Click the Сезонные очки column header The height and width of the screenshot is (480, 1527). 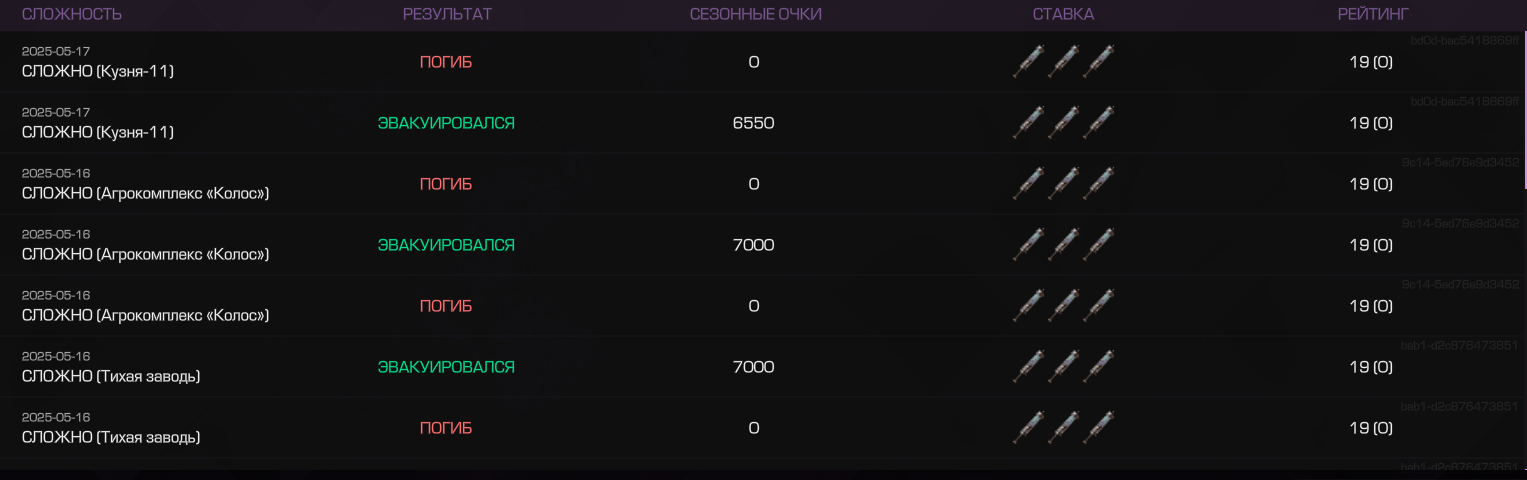(756, 14)
